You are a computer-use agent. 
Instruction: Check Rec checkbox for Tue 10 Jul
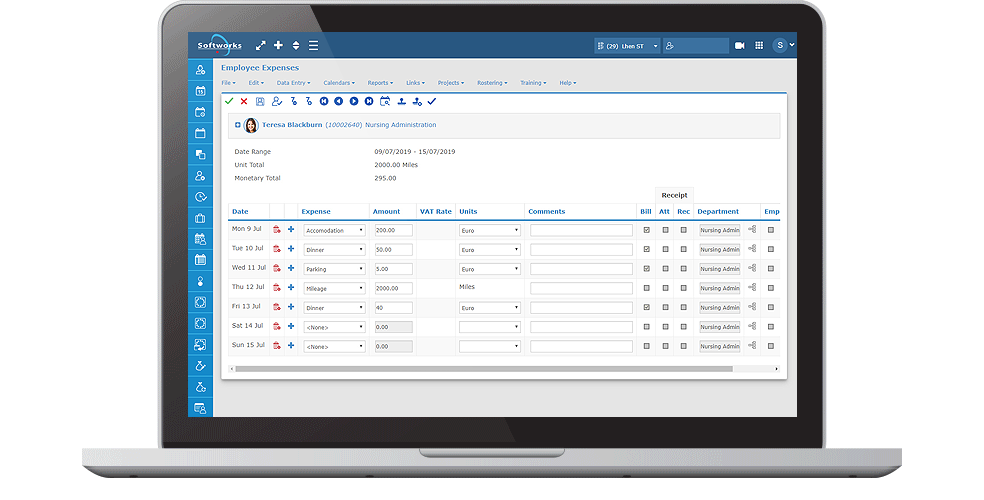pyautogui.click(x=683, y=249)
